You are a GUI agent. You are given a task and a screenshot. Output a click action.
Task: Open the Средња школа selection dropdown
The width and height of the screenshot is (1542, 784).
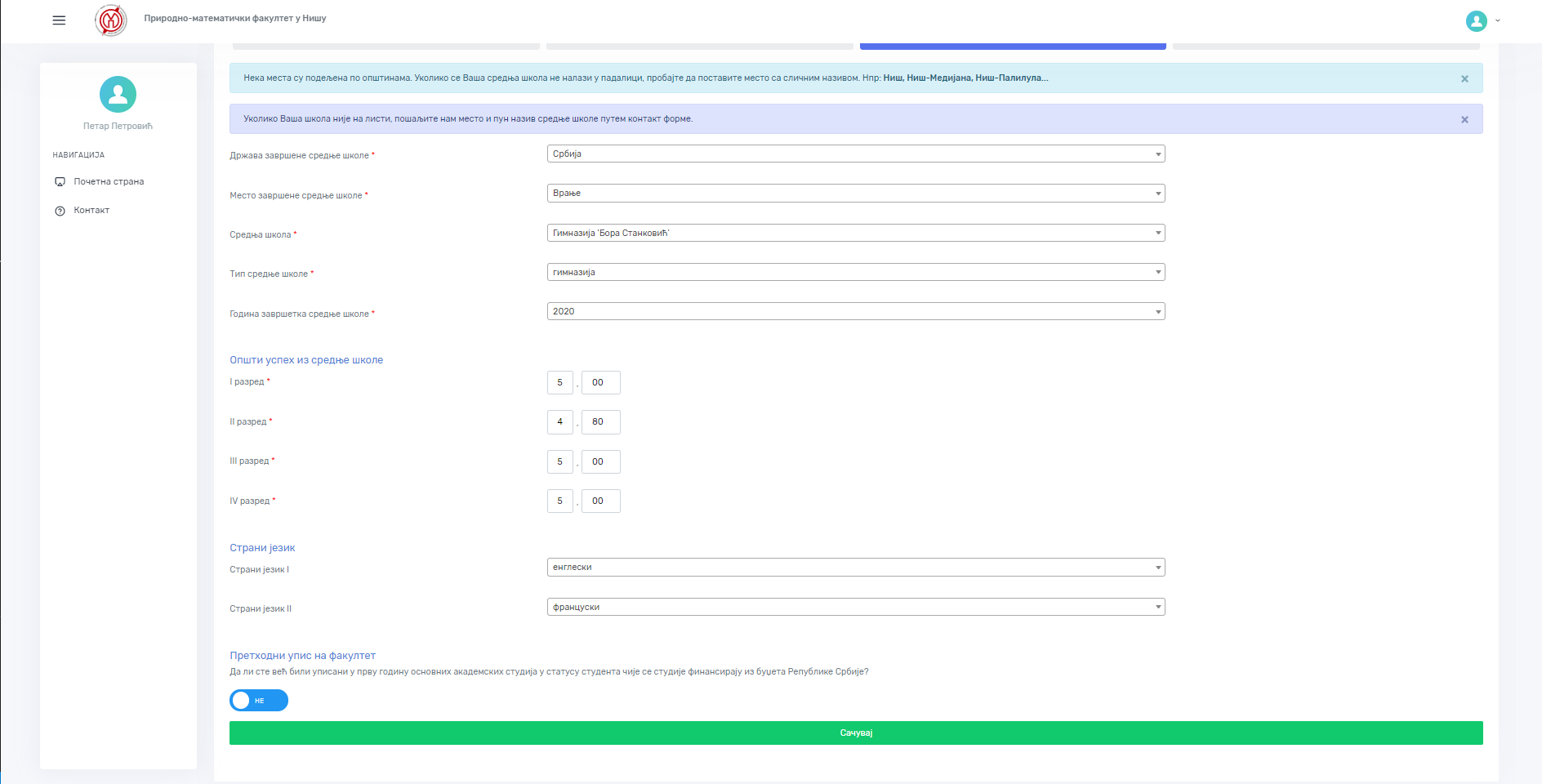point(855,234)
